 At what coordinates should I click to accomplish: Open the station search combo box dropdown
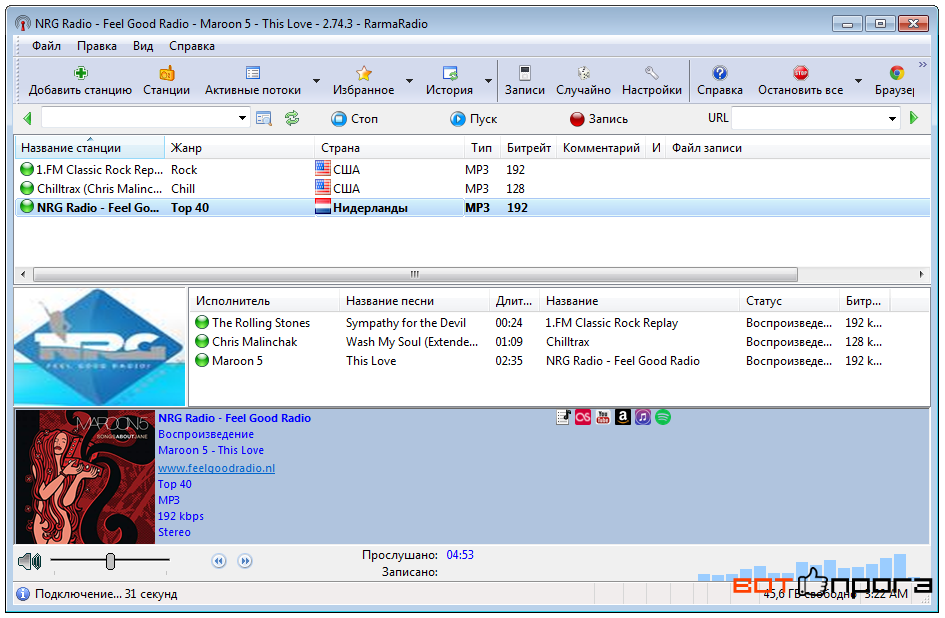(242, 118)
